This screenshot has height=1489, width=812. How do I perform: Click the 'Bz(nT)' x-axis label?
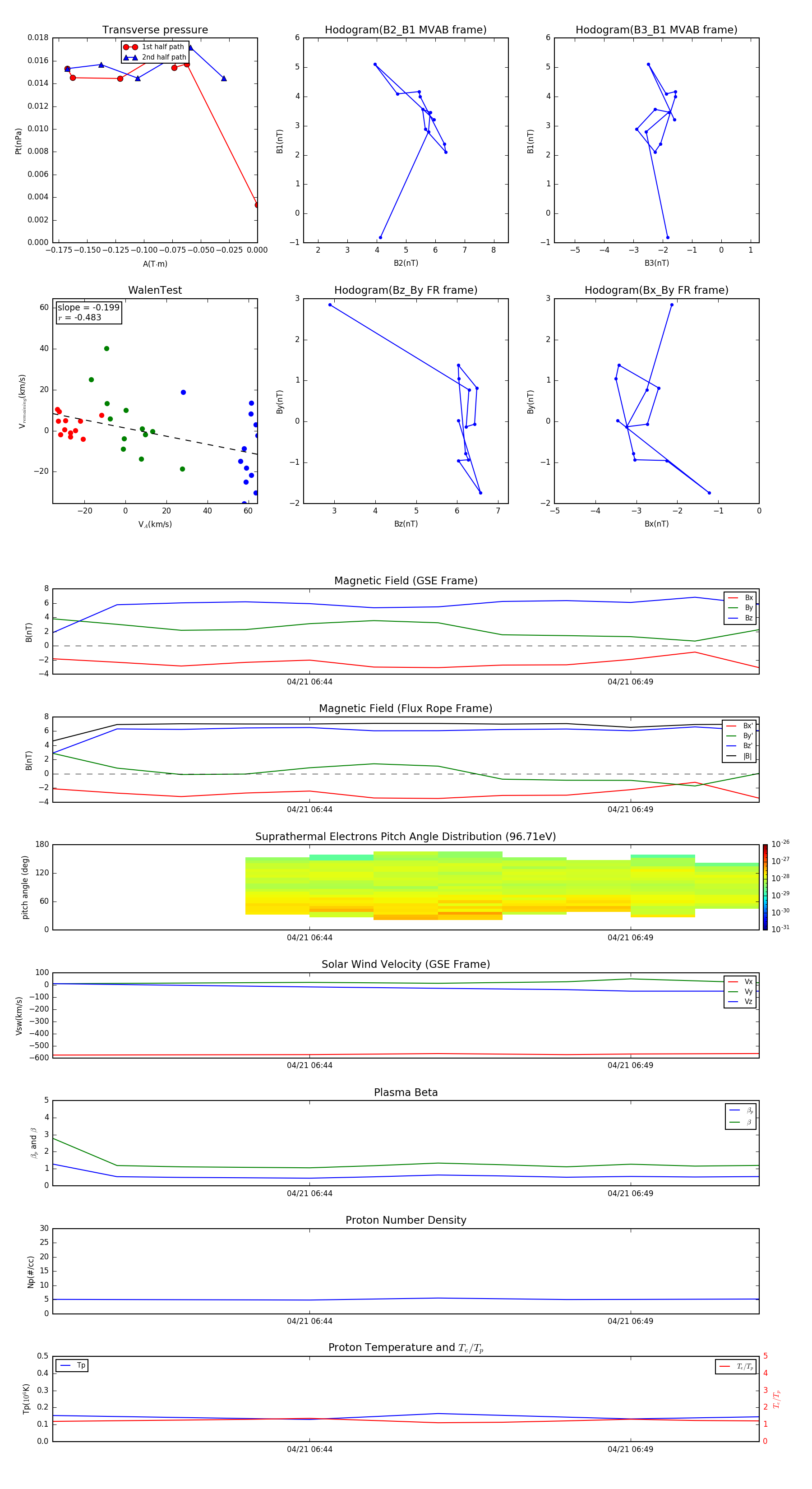pyautogui.click(x=406, y=524)
